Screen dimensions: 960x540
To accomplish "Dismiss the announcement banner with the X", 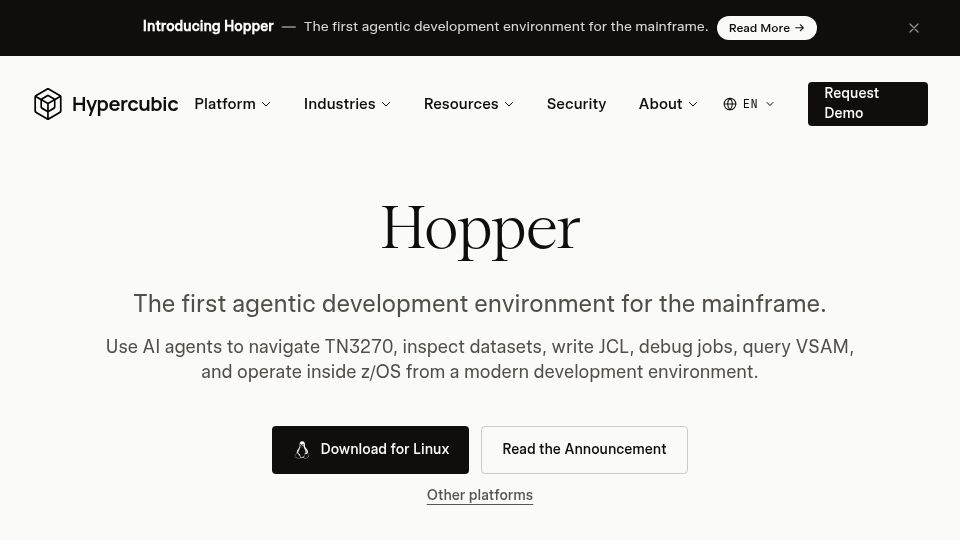I will (x=913, y=28).
